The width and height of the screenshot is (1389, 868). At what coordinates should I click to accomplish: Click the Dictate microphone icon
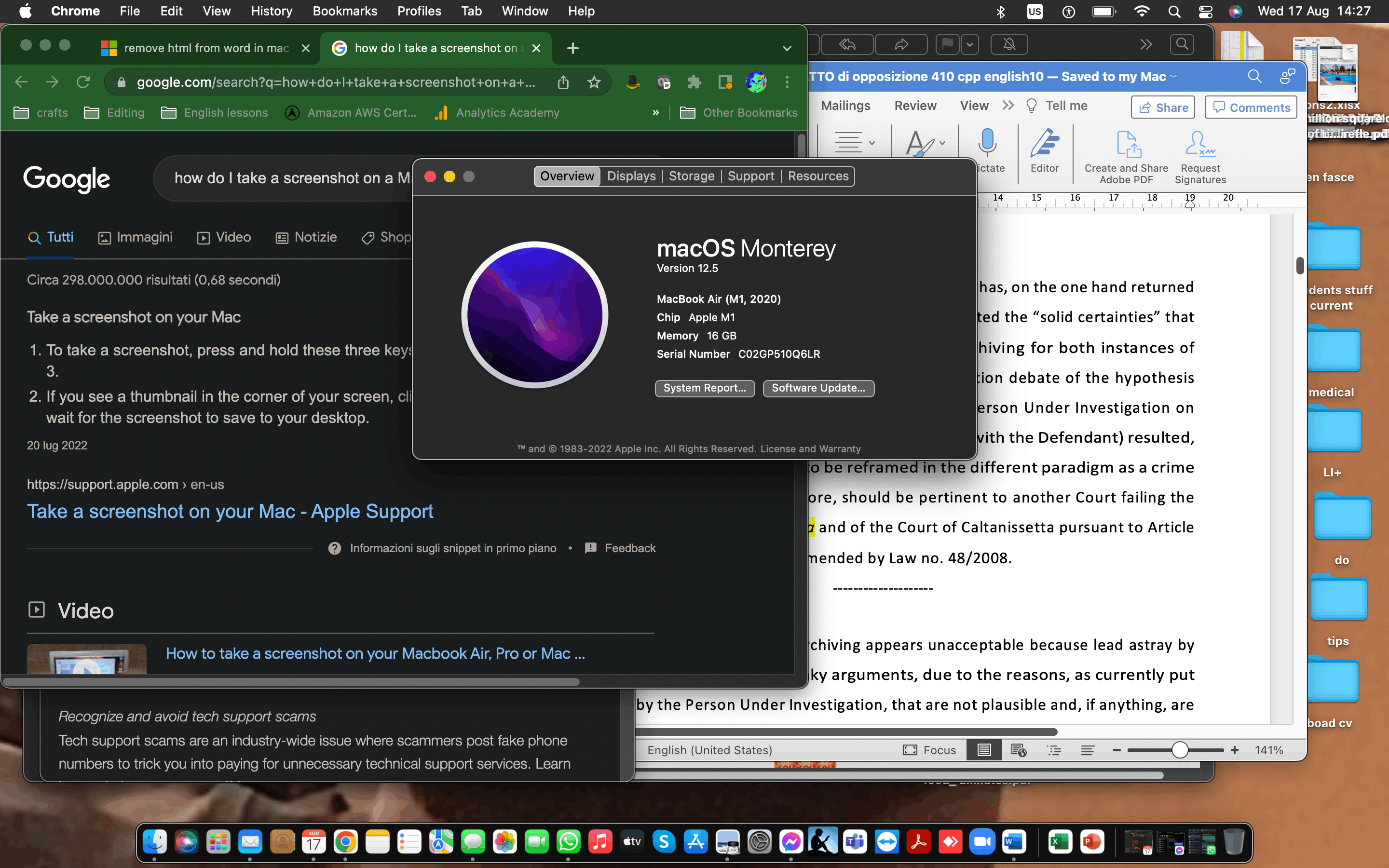coord(987,142)
